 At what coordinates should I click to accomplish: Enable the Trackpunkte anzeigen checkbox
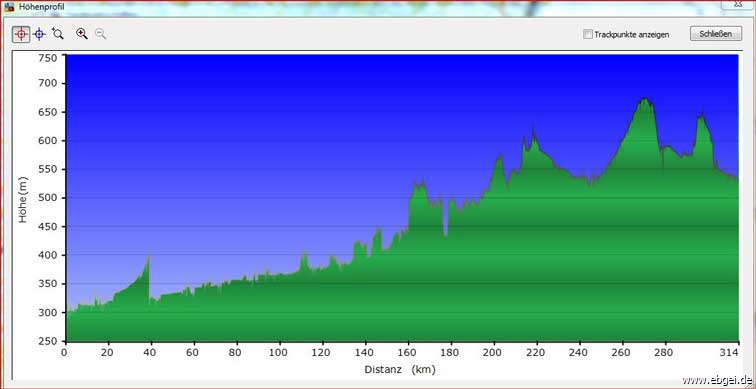pos(588,34)
